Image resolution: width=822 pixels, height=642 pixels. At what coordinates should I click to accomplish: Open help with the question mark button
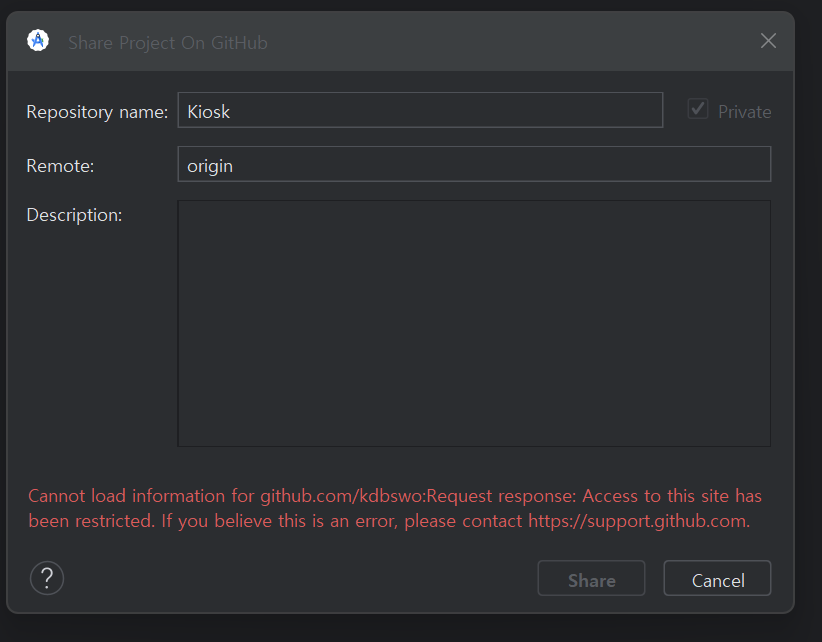click(x=47, y=578)
